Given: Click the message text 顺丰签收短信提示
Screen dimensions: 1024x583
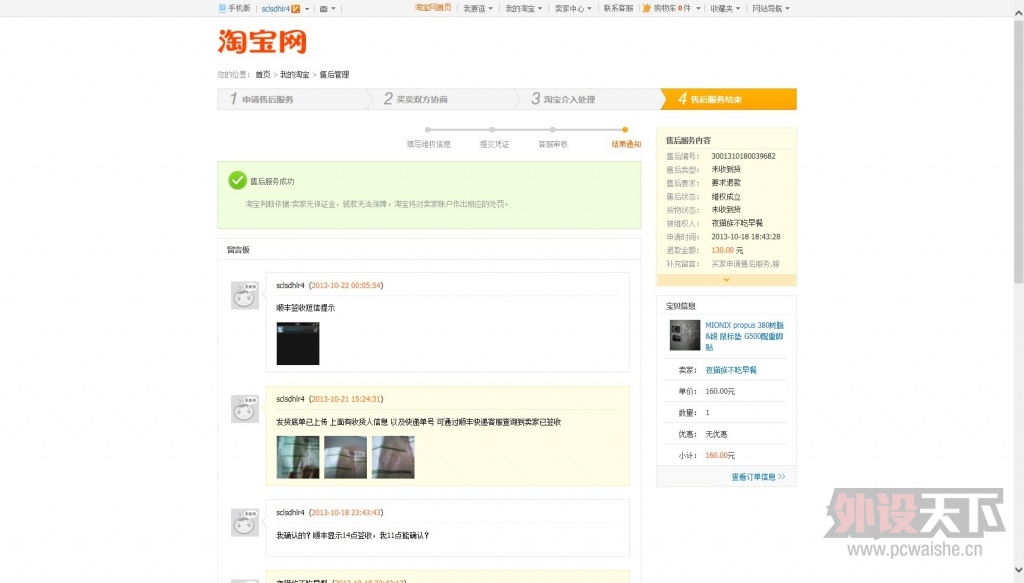Looking at the screenshot, I should coord(306,307).
